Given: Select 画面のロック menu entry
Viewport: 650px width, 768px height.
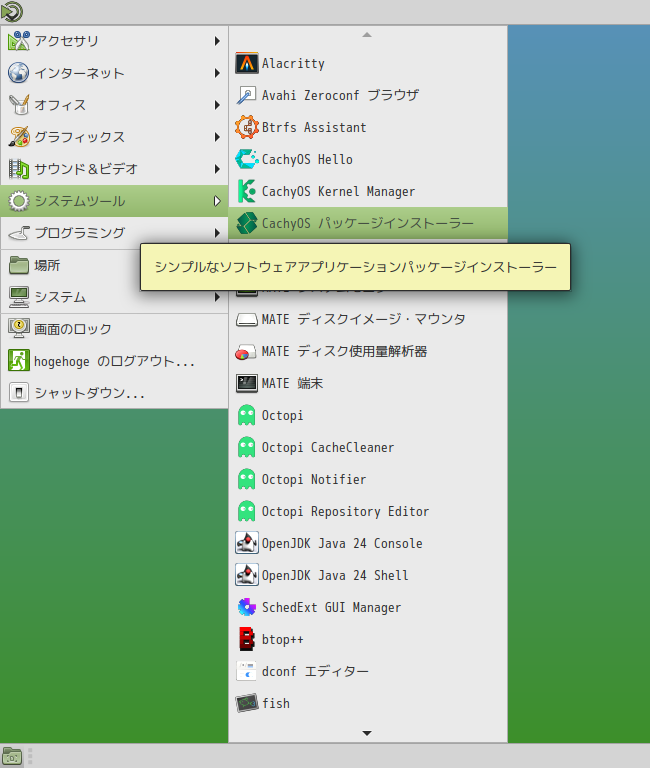Looking at the screenshot, I should pos(115,329).
